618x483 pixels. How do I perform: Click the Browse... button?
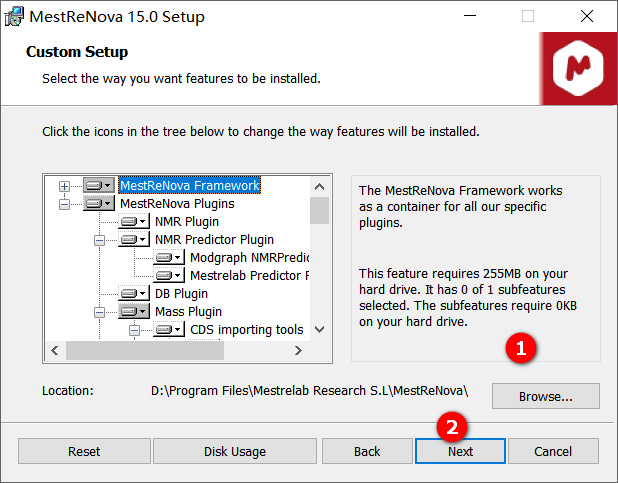coord(545,396)
